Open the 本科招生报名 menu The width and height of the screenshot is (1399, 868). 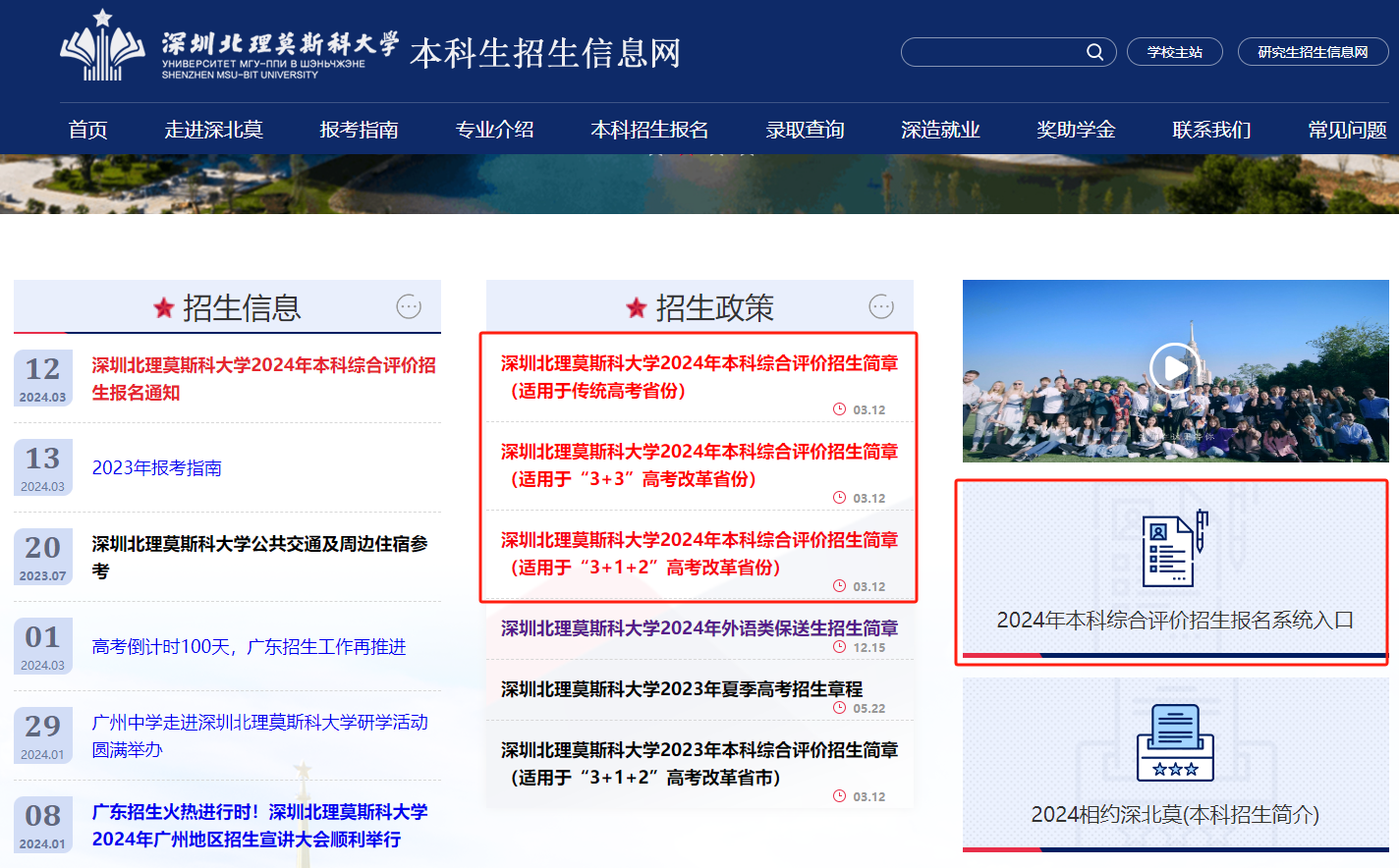click(649, 130)
